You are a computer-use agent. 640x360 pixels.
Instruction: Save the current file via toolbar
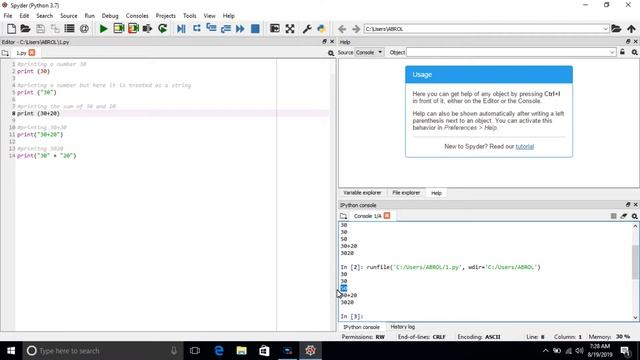(40, 29)
